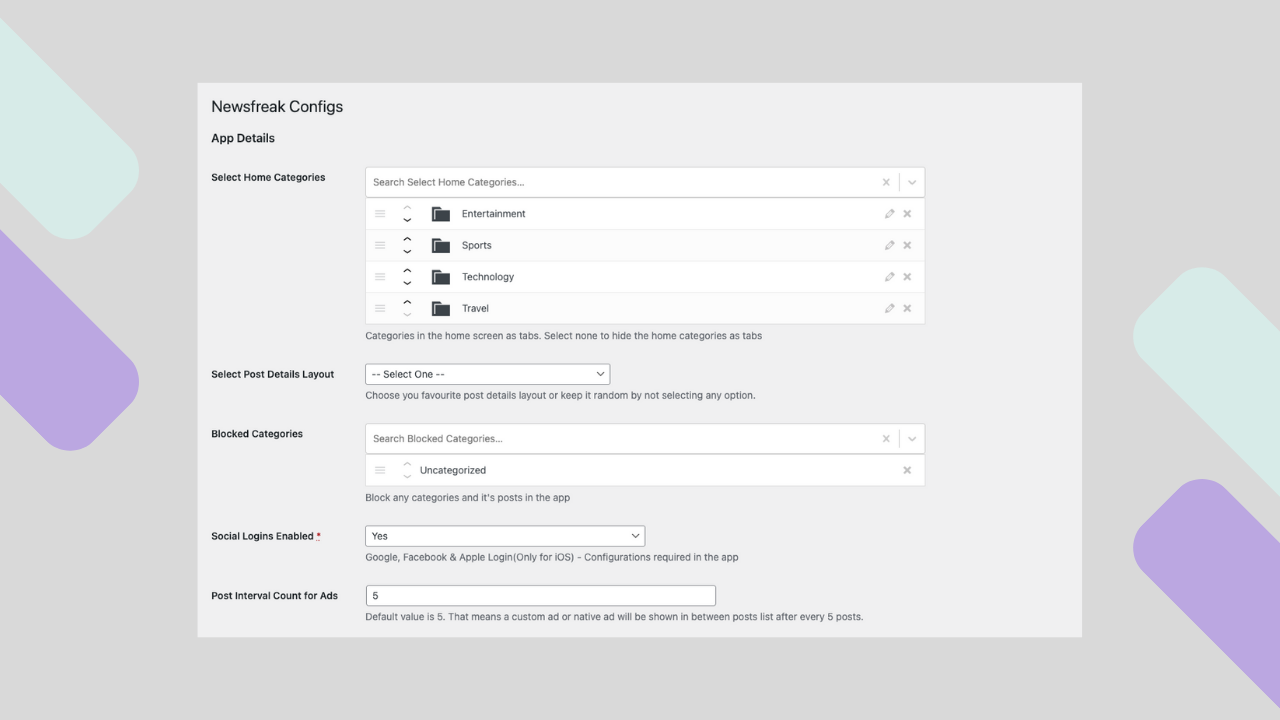The image size is (1280, 720).
Task: Remove Uncategorized from blocked categories
Action: tap(907, 470)
